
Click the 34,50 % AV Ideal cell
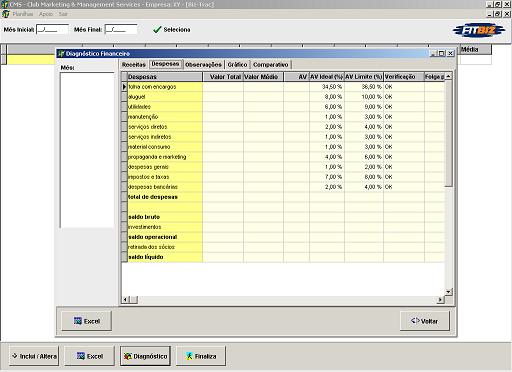pyautogui.click(x=327, y=87)
